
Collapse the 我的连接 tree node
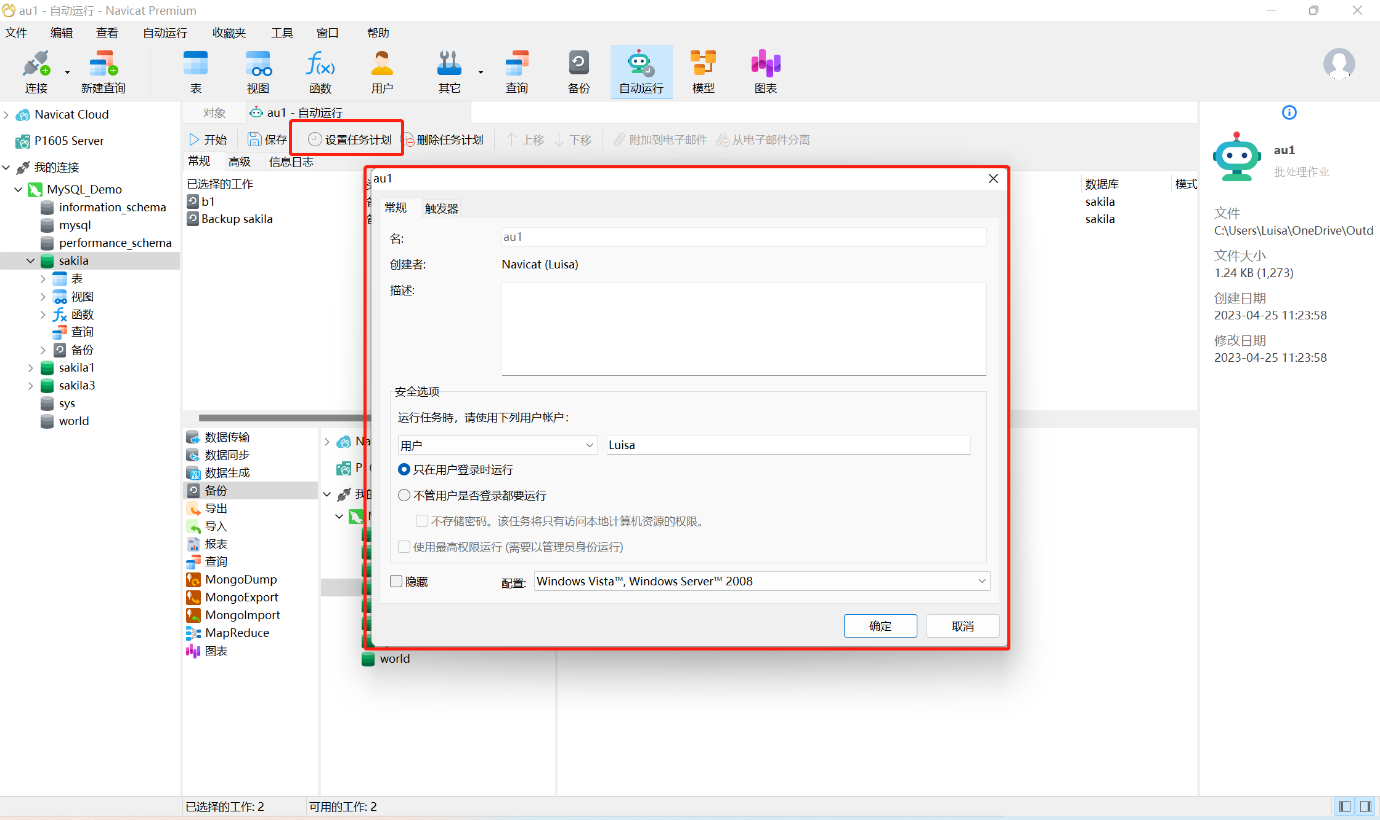coord(6,167)
